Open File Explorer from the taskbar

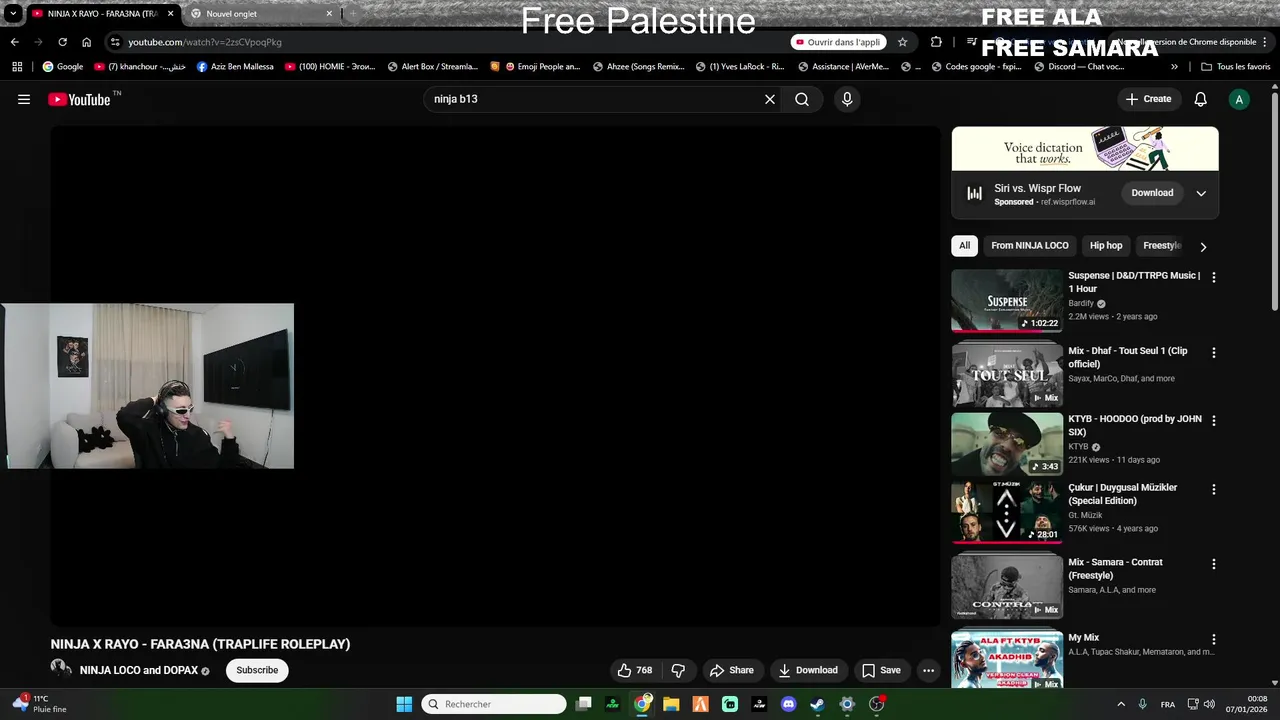[x=671, y=704]
